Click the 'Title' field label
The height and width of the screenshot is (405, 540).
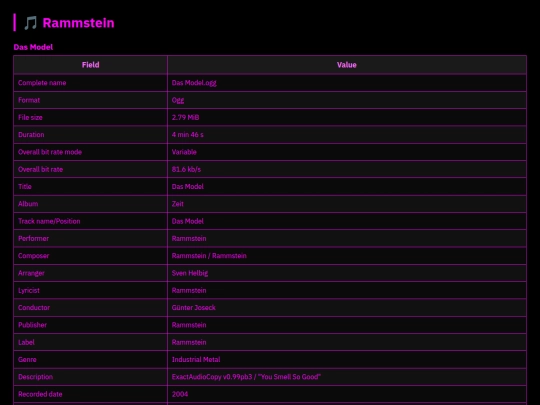click(x=25, y=186)
